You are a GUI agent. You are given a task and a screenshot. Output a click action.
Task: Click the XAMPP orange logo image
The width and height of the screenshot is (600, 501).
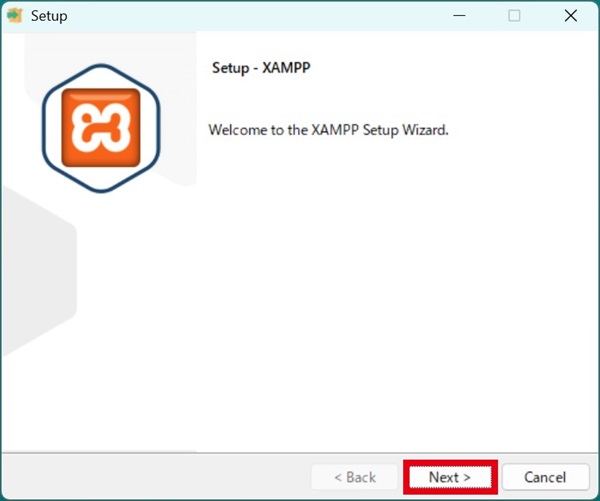pos(101,128)
